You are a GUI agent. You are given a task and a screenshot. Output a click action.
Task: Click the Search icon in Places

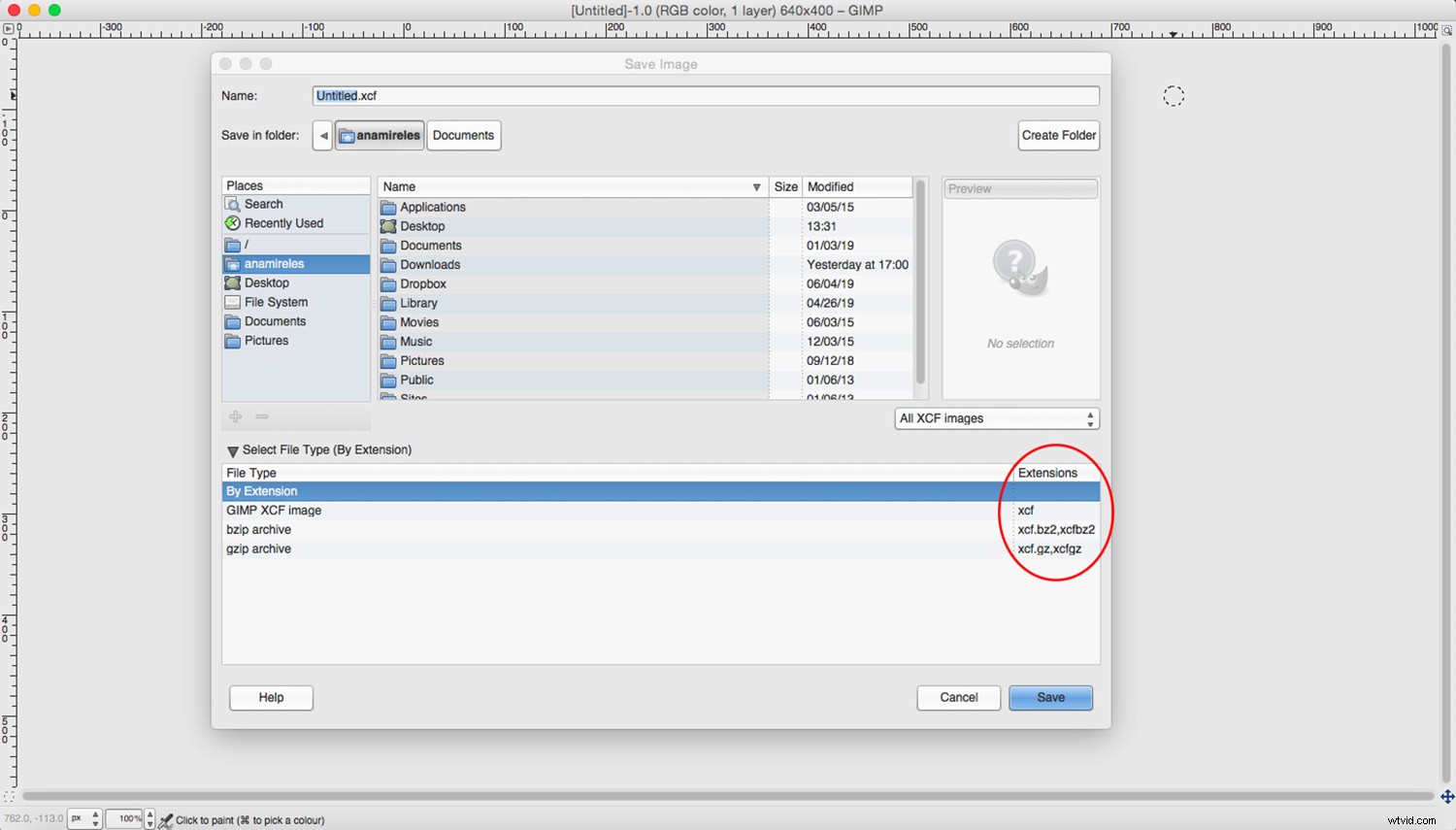[x=233, y=204]
